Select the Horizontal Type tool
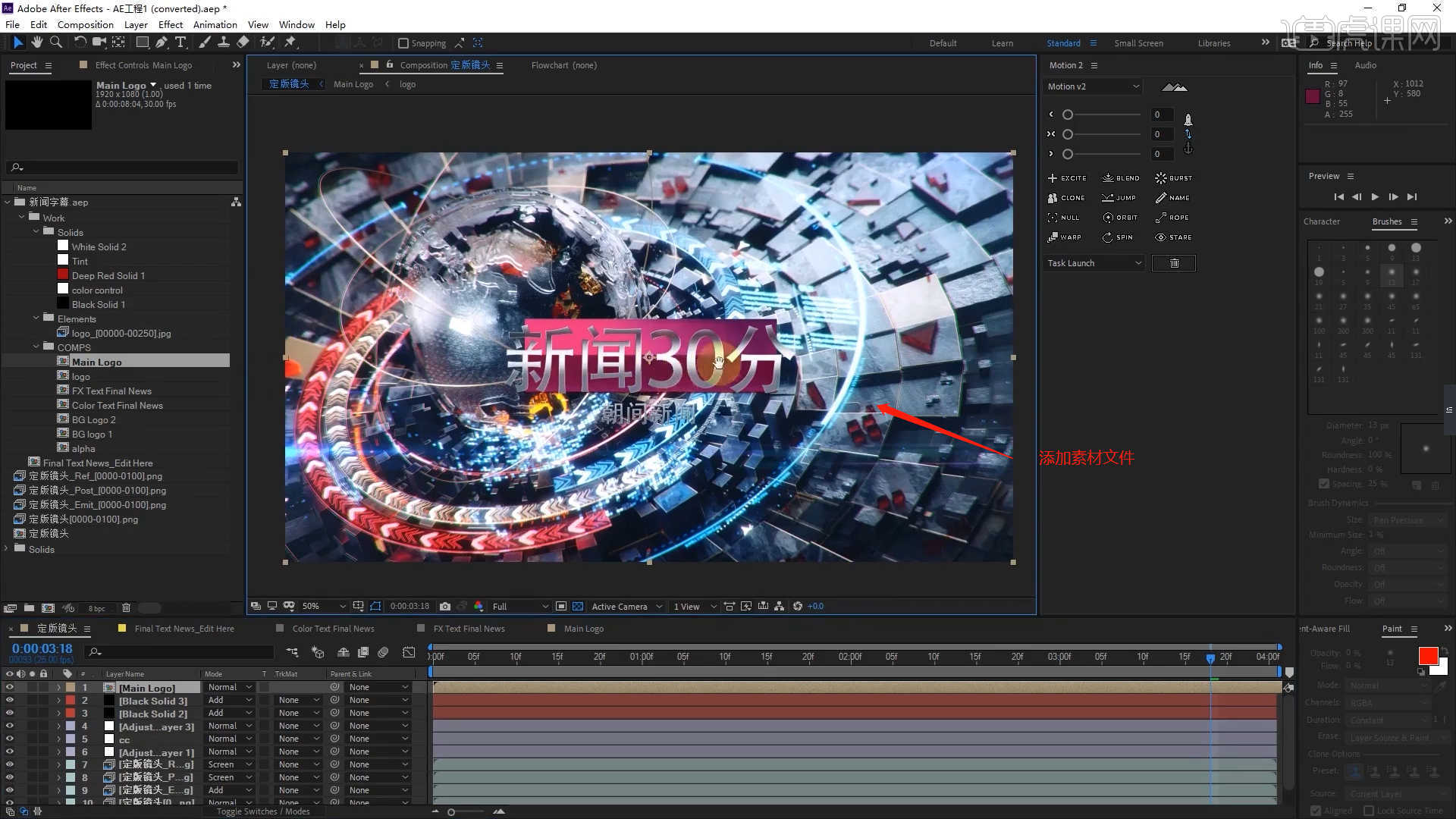Viewport: 1456px width, 819px height. pos(180,42)
